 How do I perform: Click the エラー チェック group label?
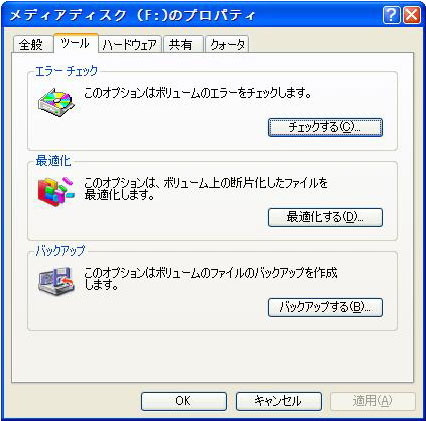point(66,71)
